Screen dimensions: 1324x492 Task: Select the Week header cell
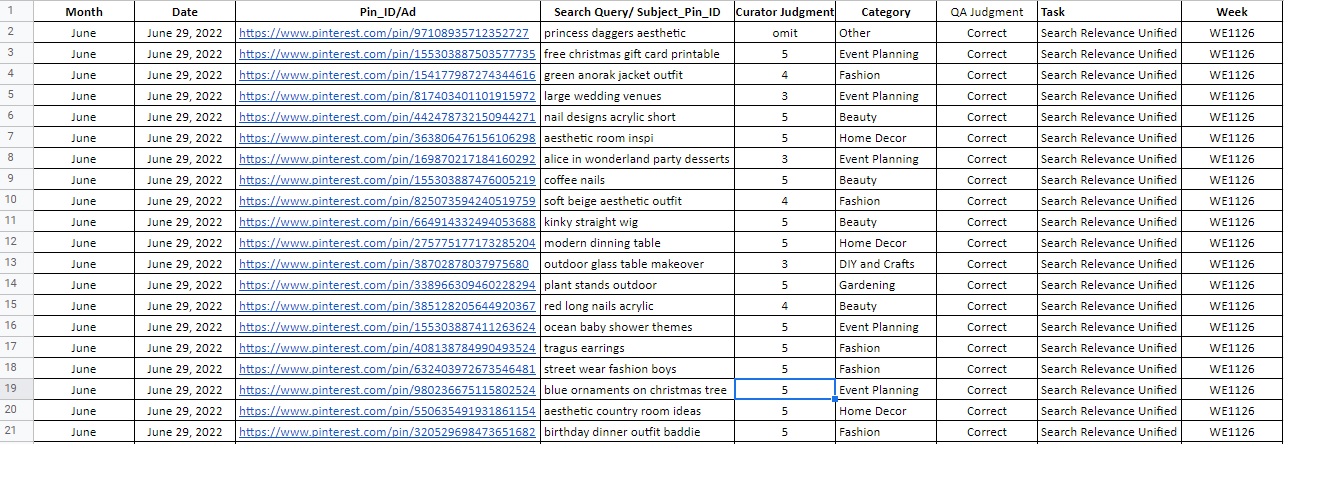[x=1231, y=12]
